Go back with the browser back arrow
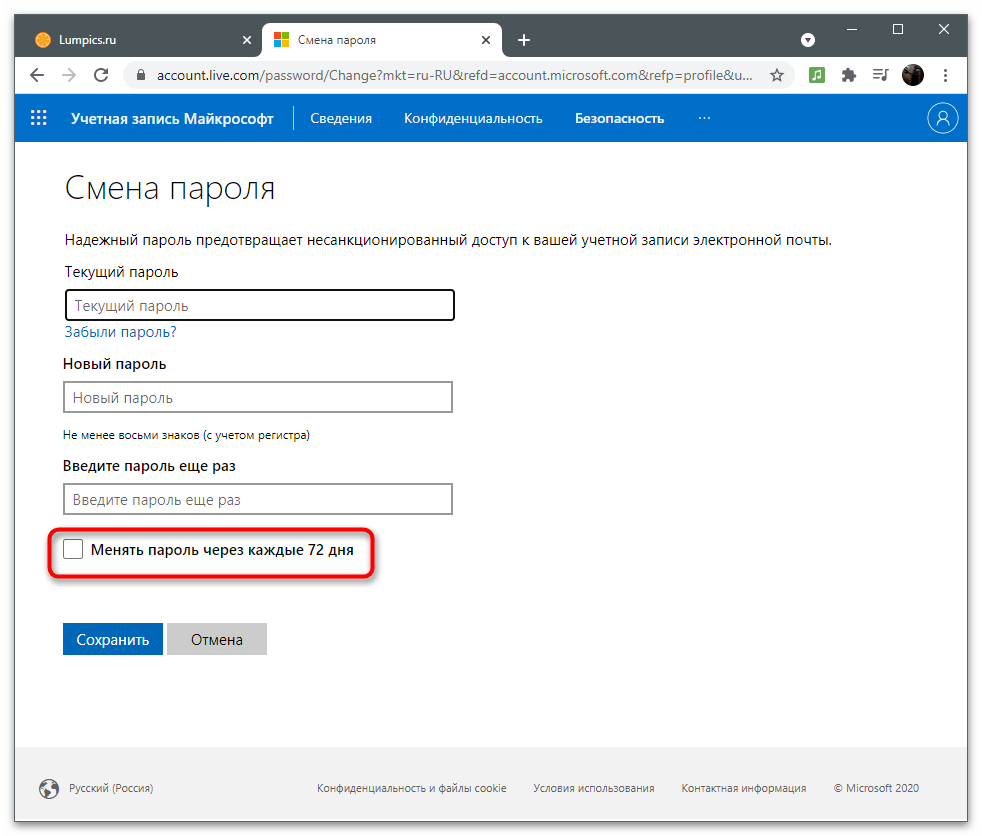This screenshot has width=982, height=836. pos(37,75)
